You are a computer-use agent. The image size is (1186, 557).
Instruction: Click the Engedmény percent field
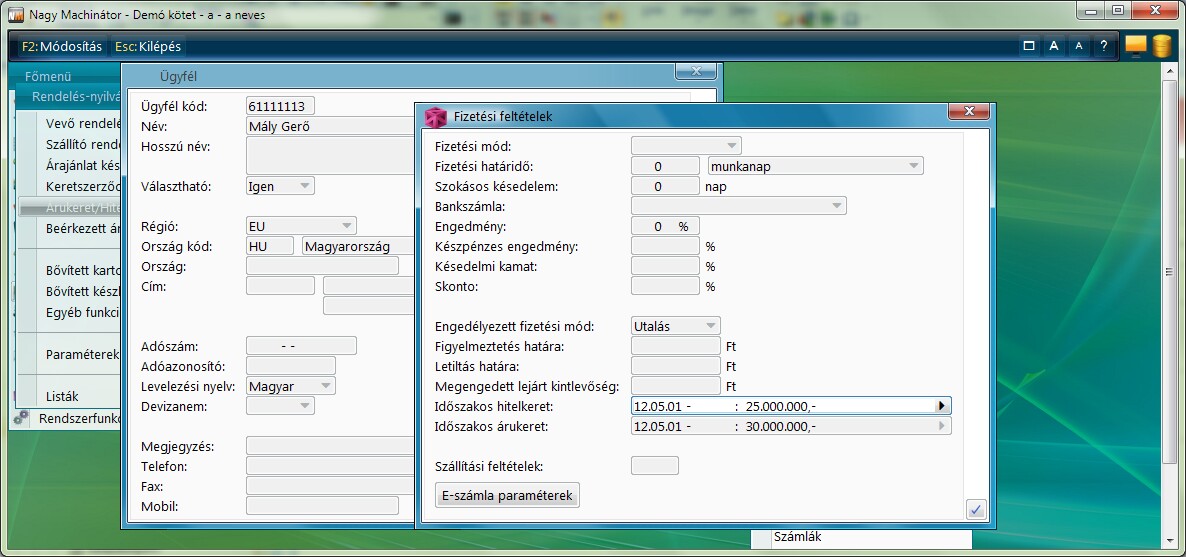point(666,226)
